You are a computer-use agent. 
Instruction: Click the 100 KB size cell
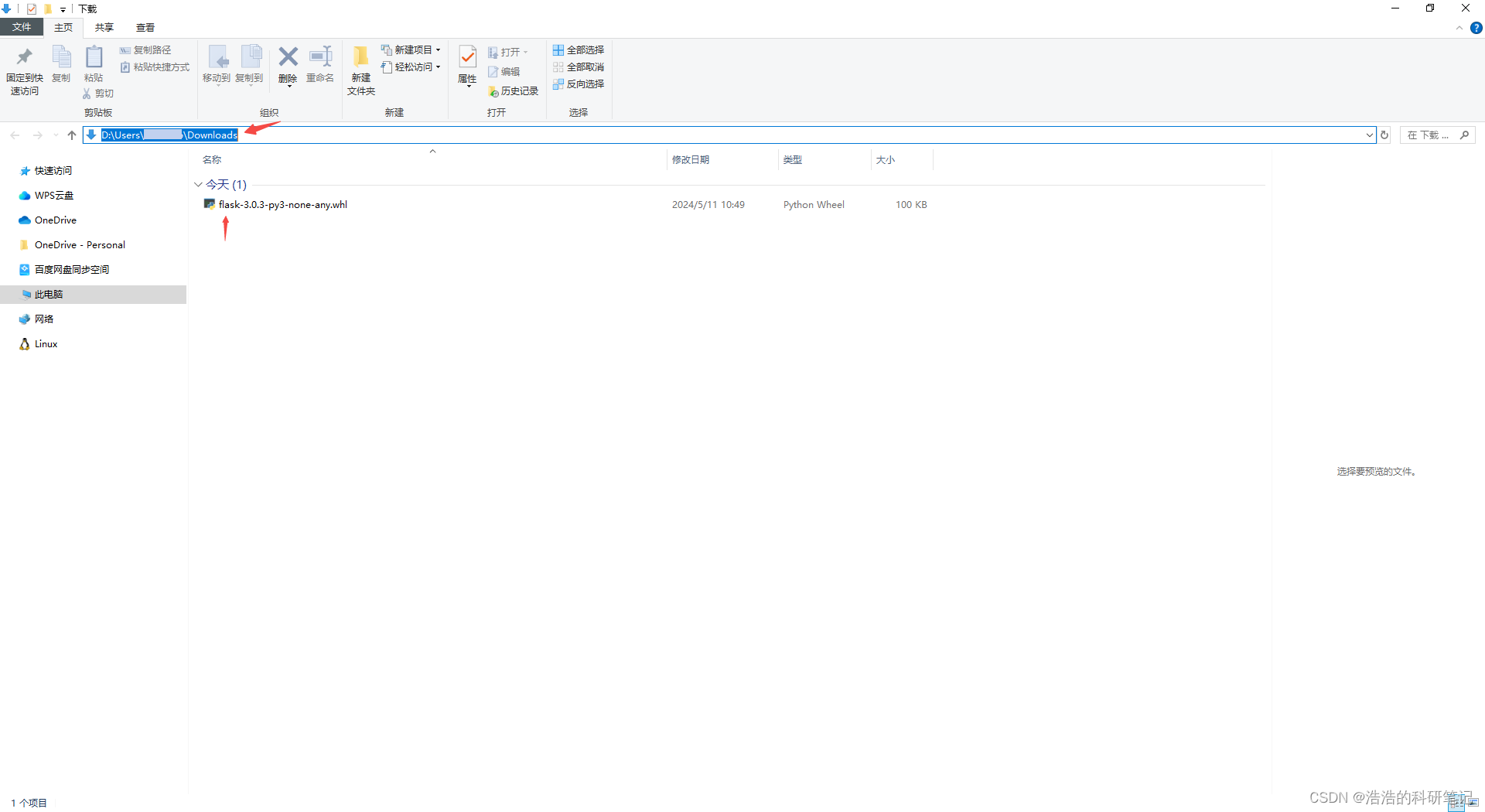click(x=911, y=205)
